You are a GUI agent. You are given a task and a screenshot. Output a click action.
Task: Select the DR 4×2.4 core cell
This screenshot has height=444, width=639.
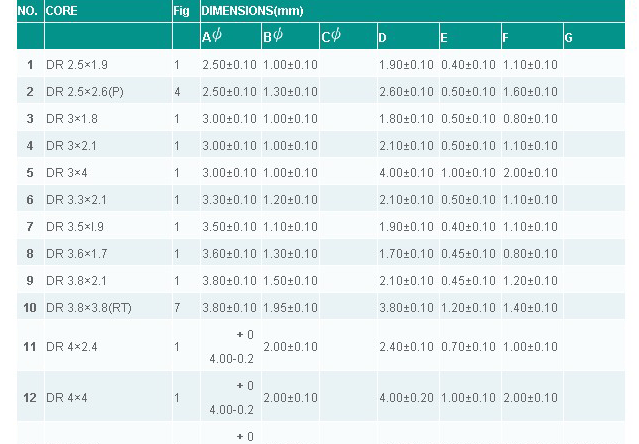coord(72,347)
